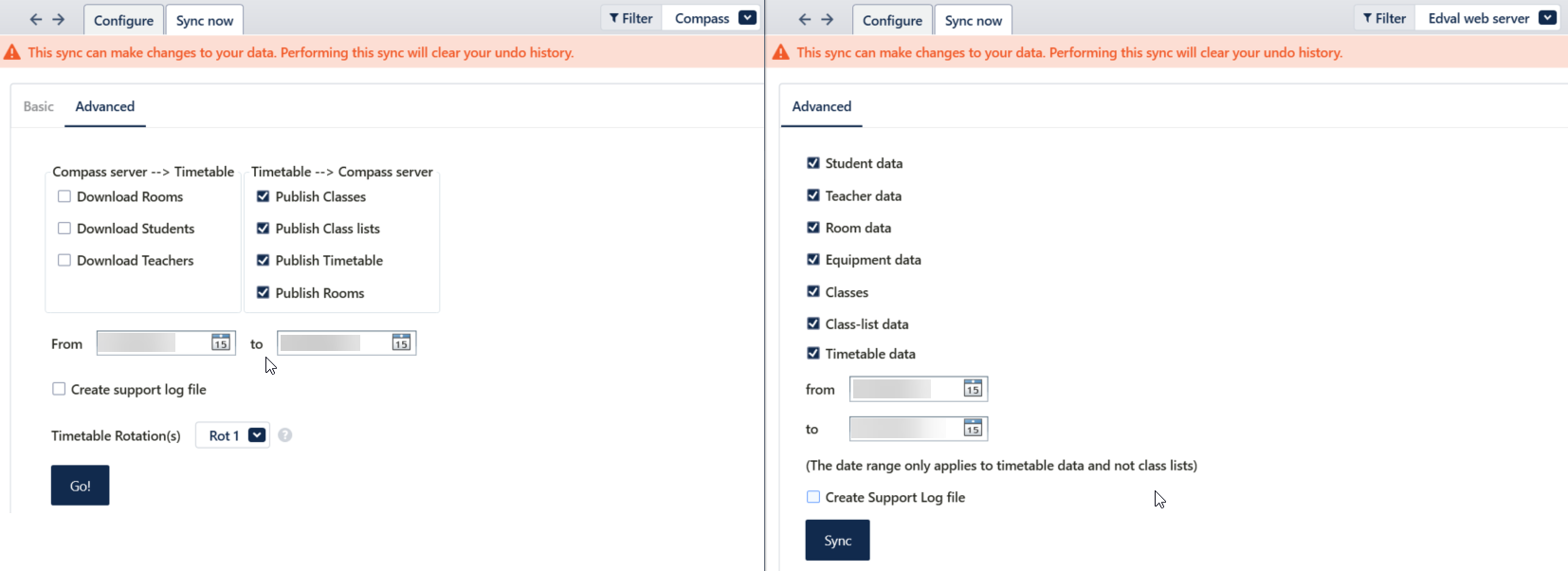Screen dimensions: 1568x571
Task: Enable the Download Students checkbox
Action: click(64, 229)
